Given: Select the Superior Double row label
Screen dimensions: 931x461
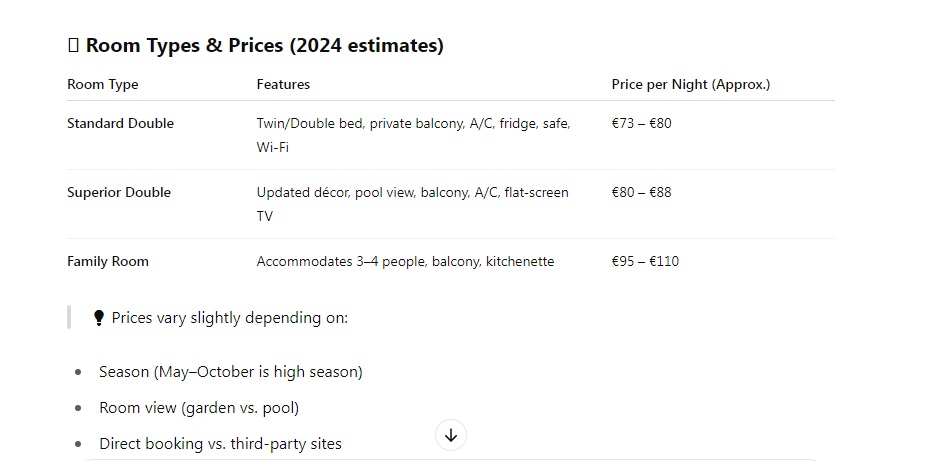Looking at the screenshot, I should coord(119,192).
